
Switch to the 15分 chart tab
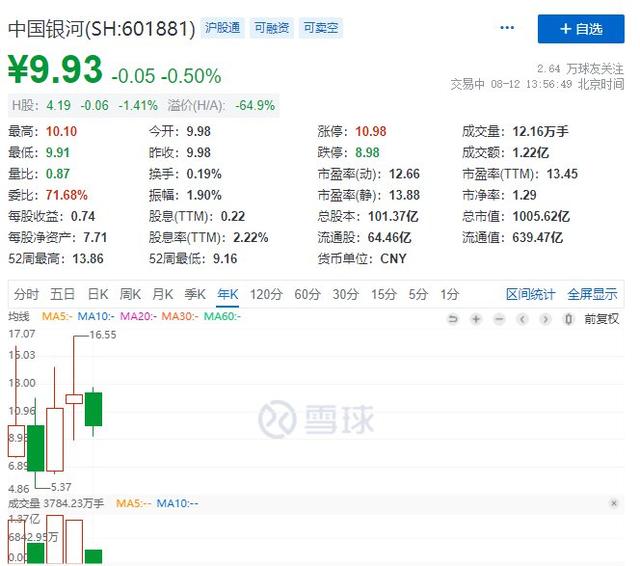point(384,294)
